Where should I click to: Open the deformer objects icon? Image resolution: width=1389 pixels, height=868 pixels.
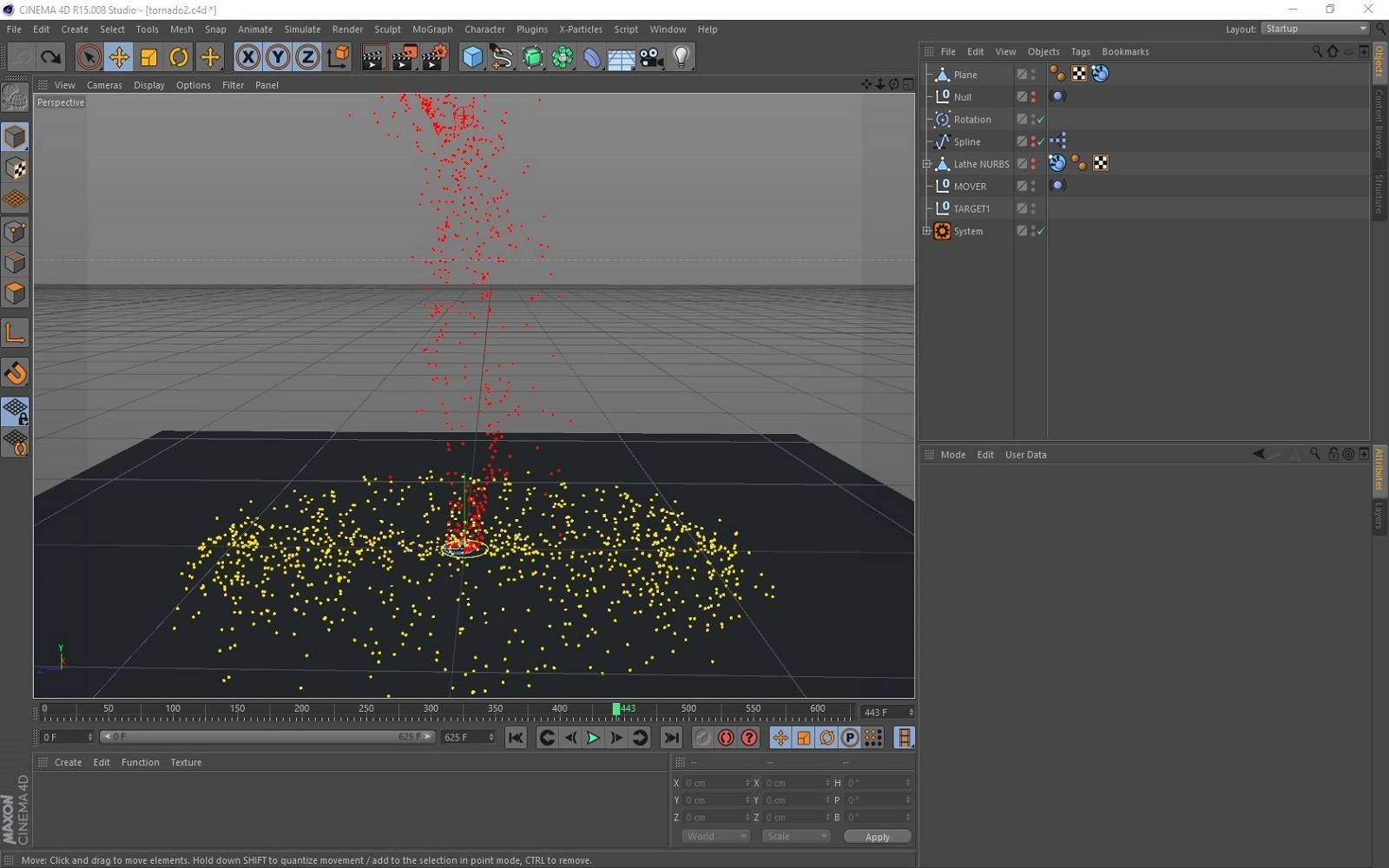pyautogui.click(x=592, y=57)
